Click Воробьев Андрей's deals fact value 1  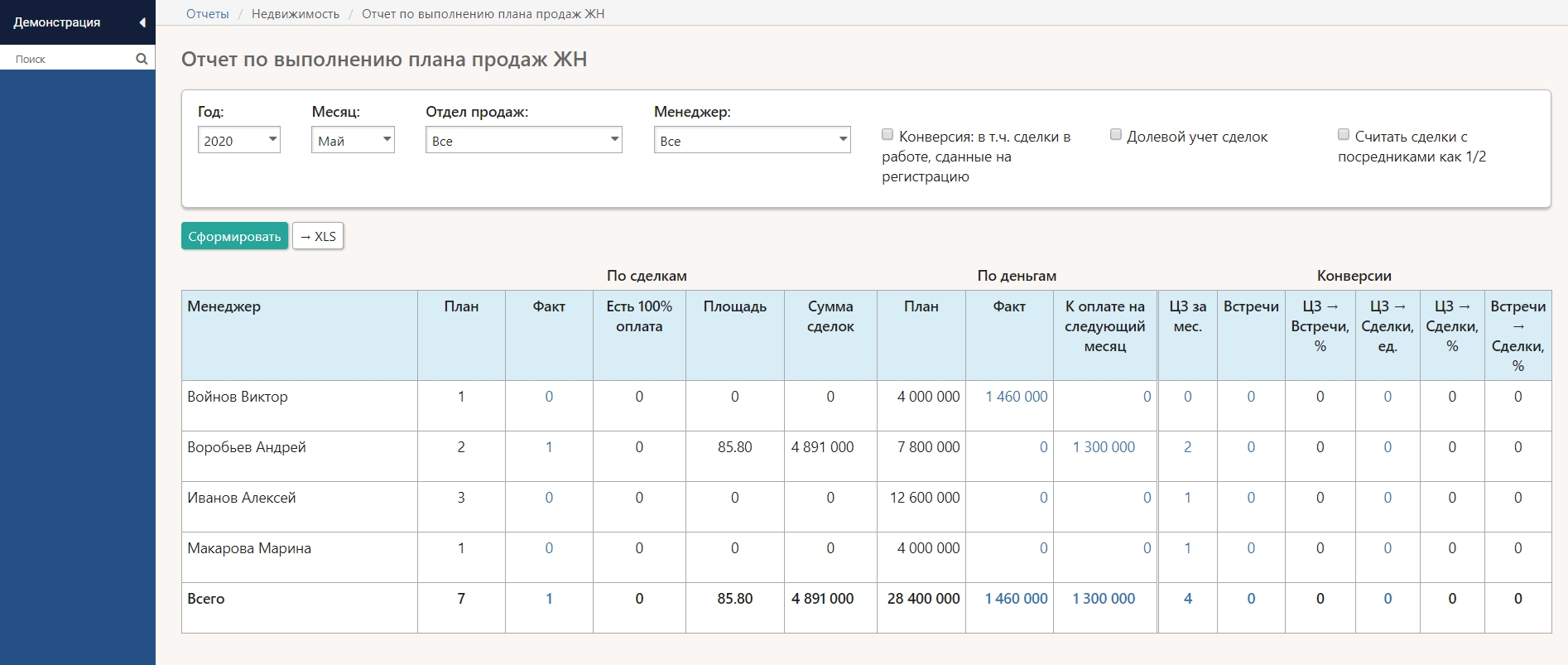(x=549, y=447)
